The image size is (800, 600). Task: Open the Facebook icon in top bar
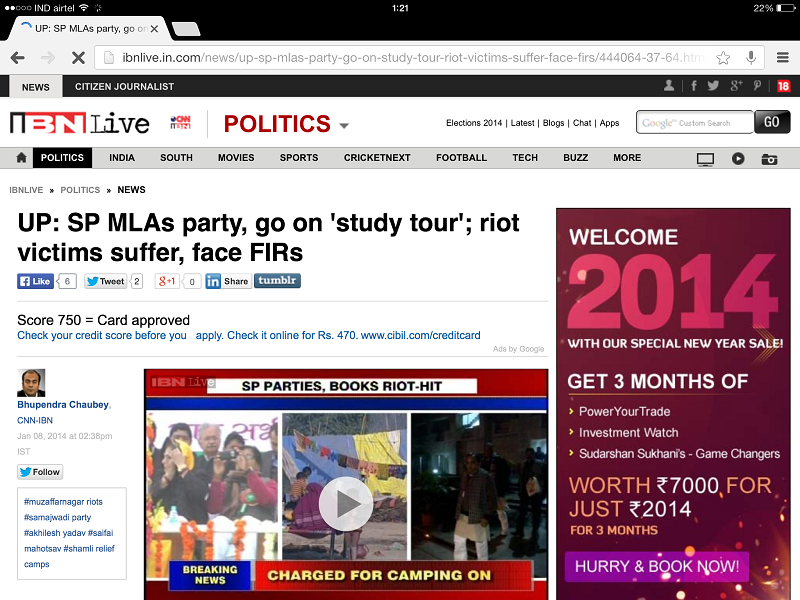[694, 86]
